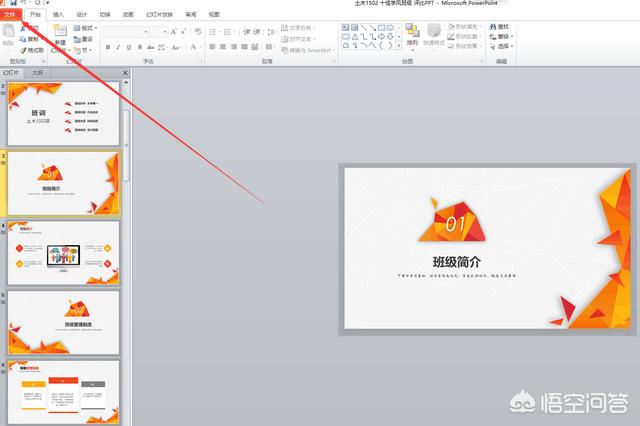Screen dimensions: 640x426
Task: Click the Underline formatting icon
Action: click(130, 47)
